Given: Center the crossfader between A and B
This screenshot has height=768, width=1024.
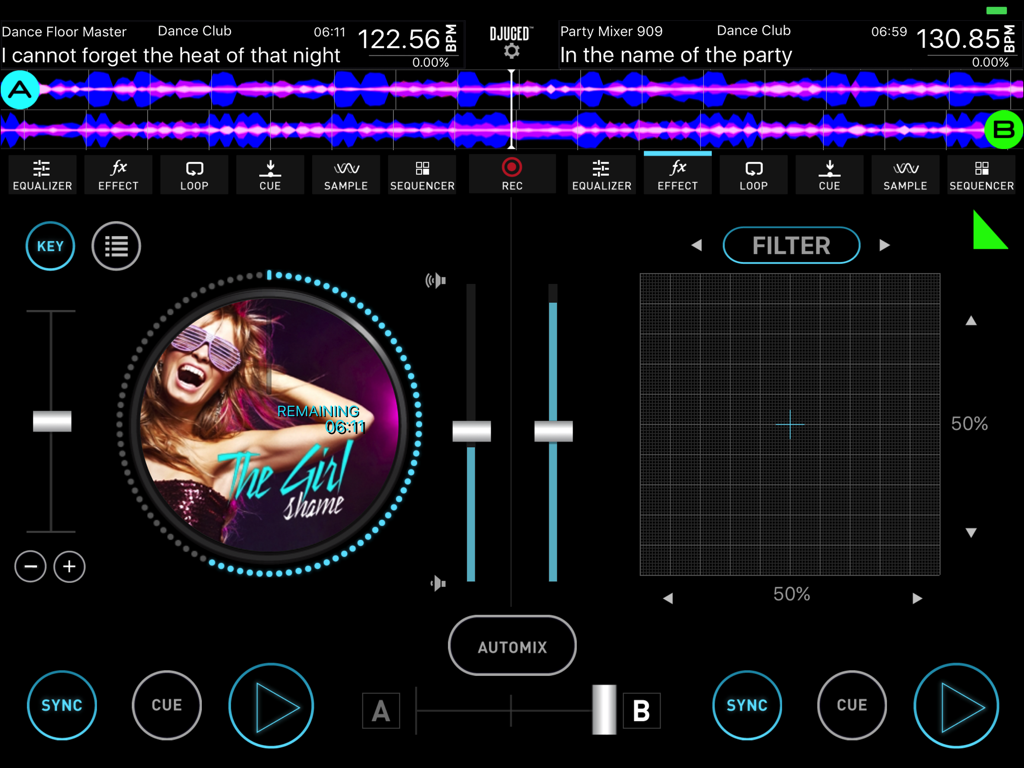Looking at the screenshot, I should (510, 710).
